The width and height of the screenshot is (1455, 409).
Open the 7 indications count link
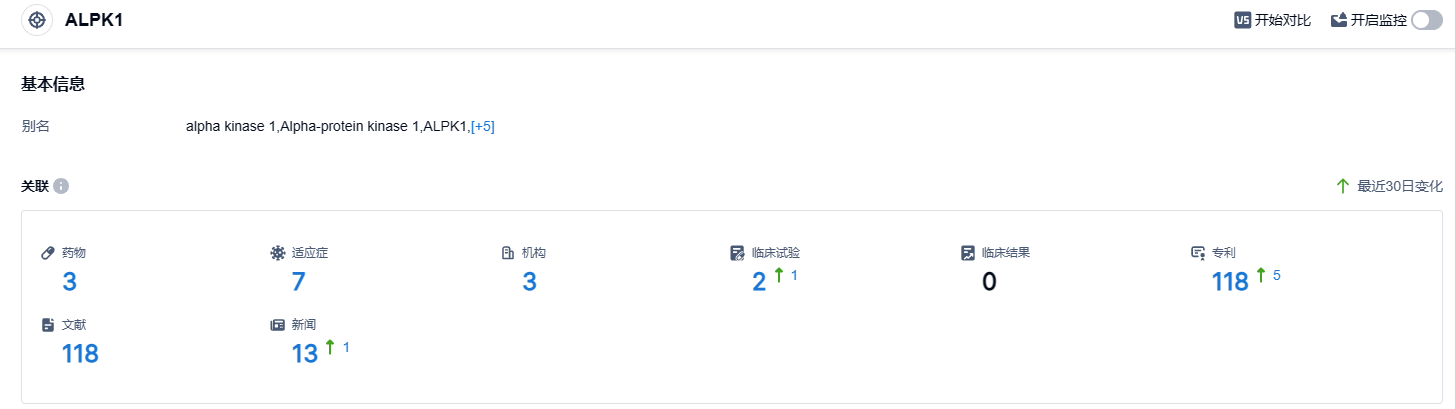pos(298,282)
